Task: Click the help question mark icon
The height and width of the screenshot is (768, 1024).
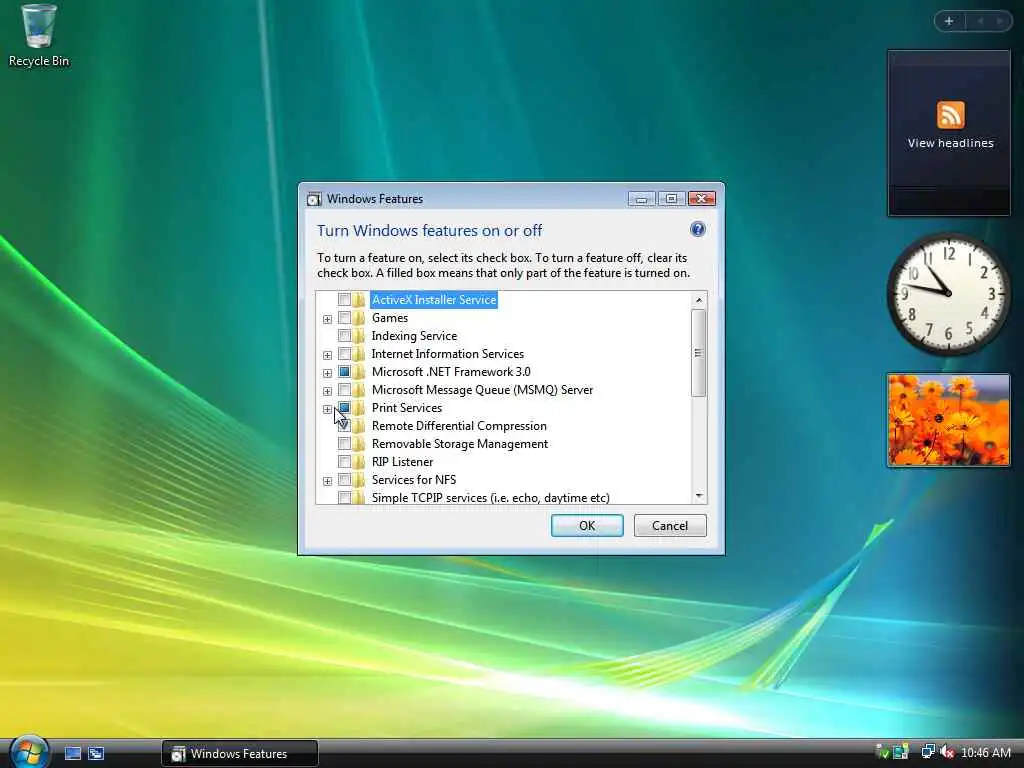Action: 697,229
